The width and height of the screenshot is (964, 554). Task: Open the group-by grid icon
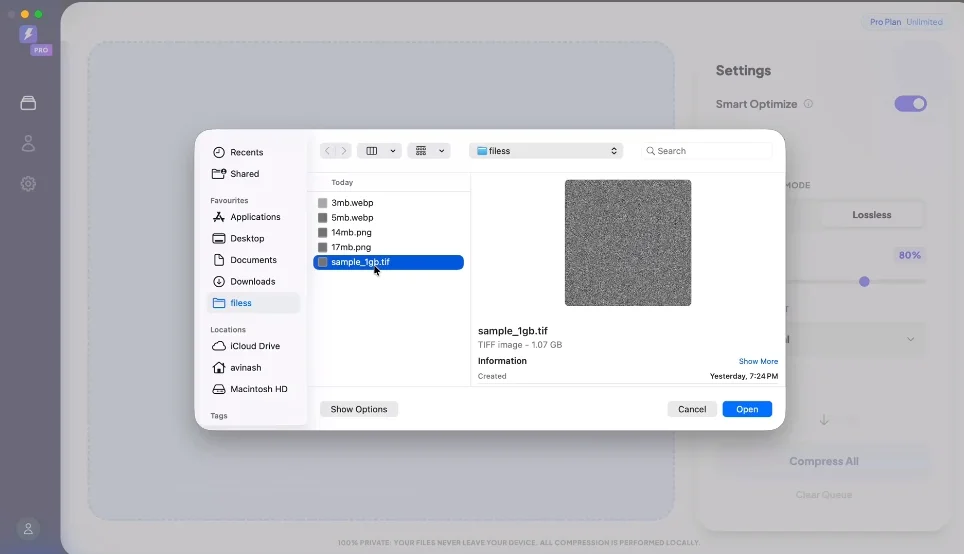421,151
